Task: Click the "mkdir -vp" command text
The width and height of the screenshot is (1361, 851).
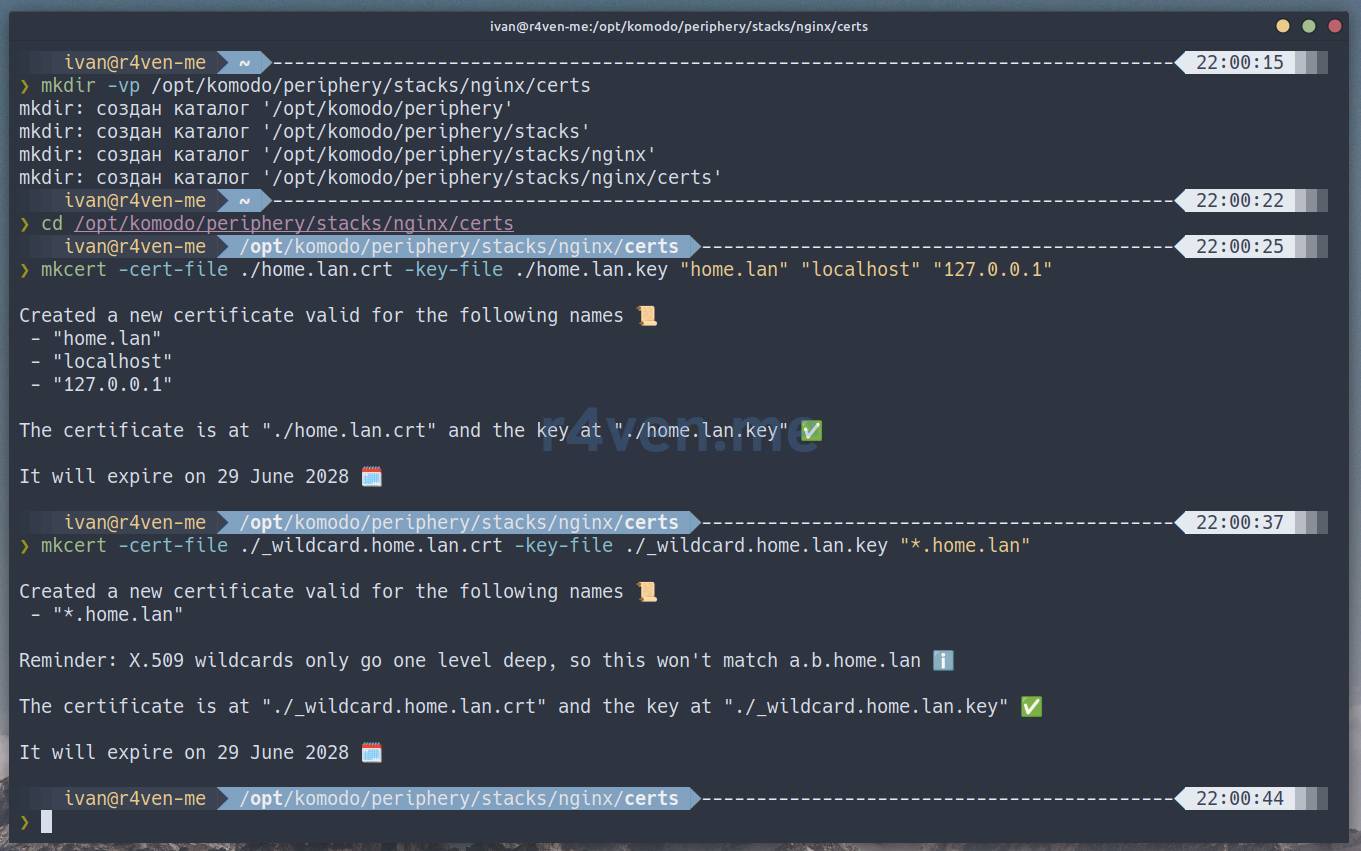Action: [x=90, y=85]
